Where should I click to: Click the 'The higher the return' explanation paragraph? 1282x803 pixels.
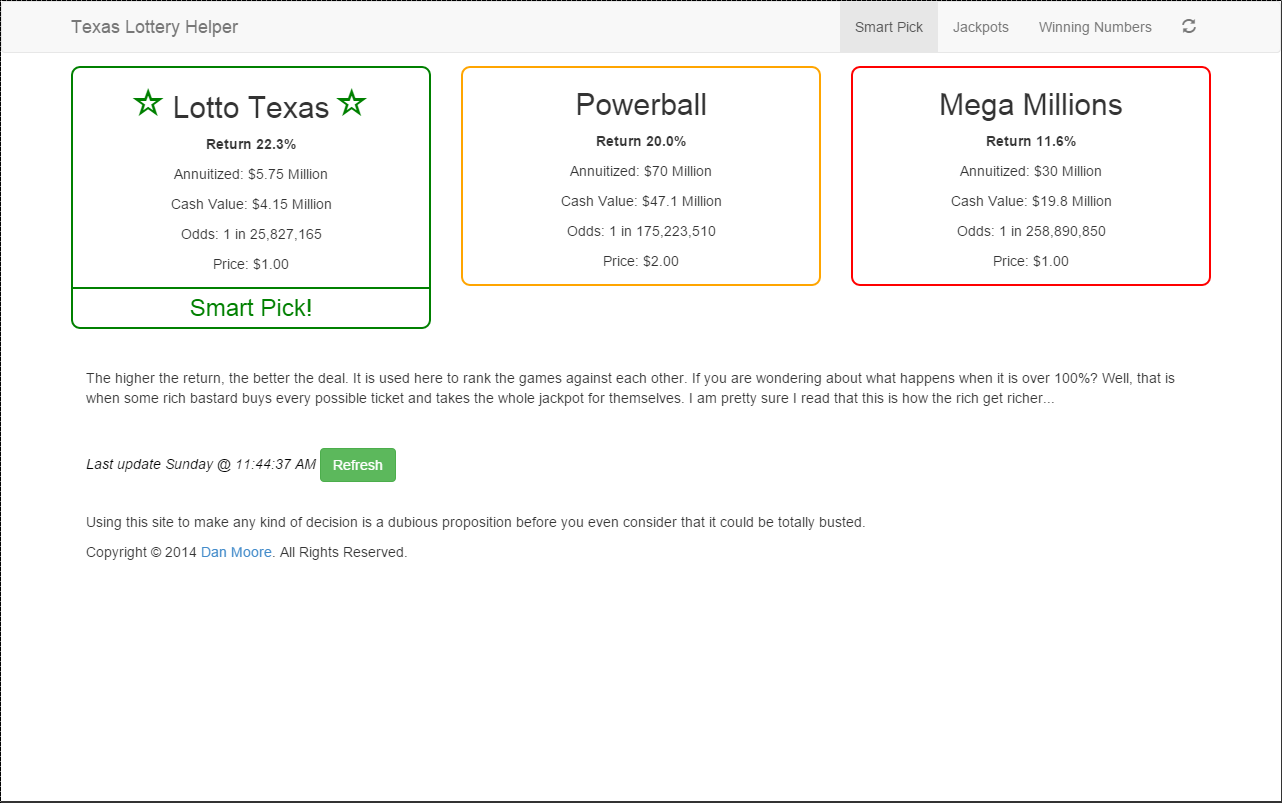[x=630, y=388]
